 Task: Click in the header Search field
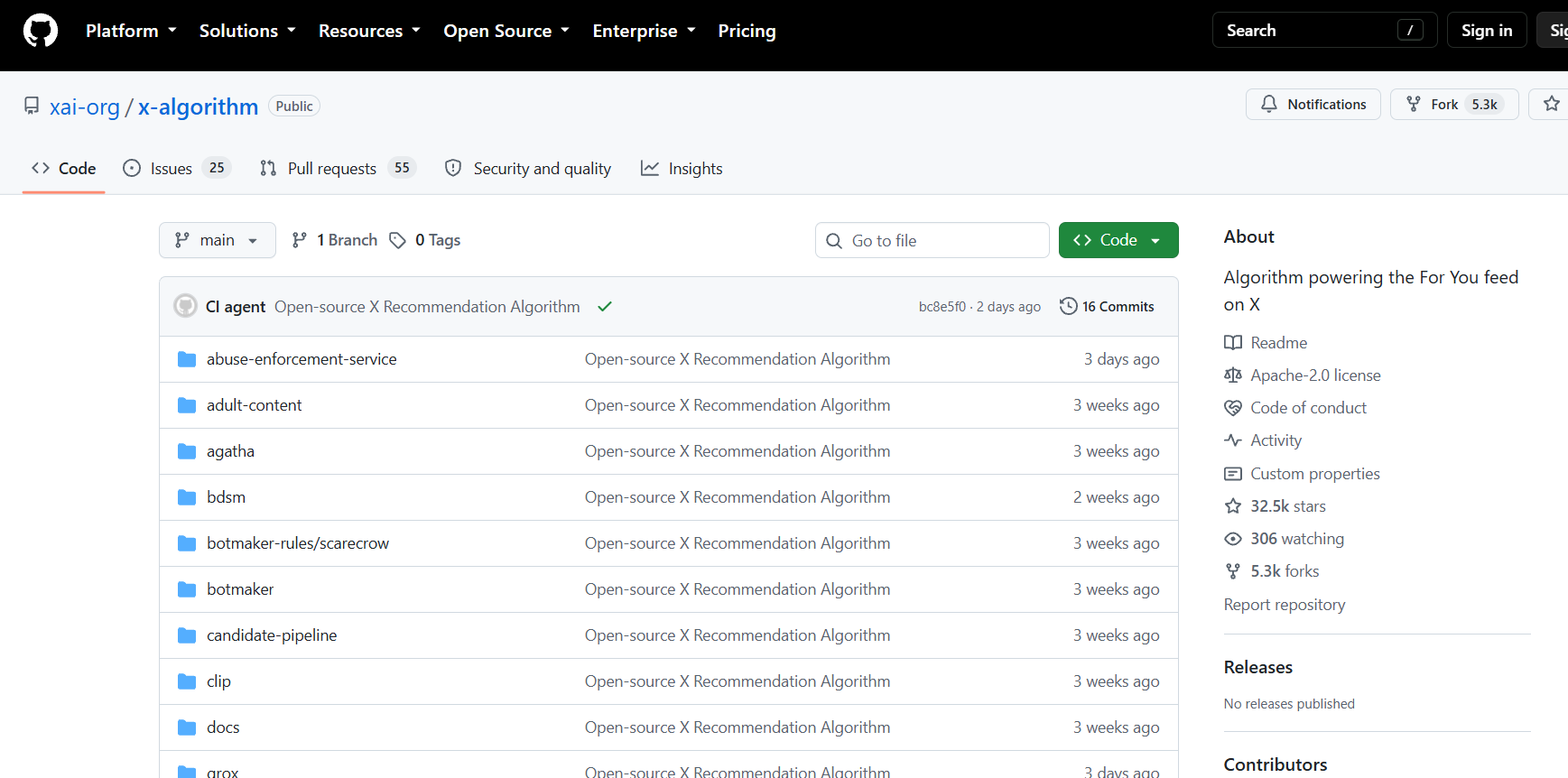pyautogui.click(x=1324, y=31)
